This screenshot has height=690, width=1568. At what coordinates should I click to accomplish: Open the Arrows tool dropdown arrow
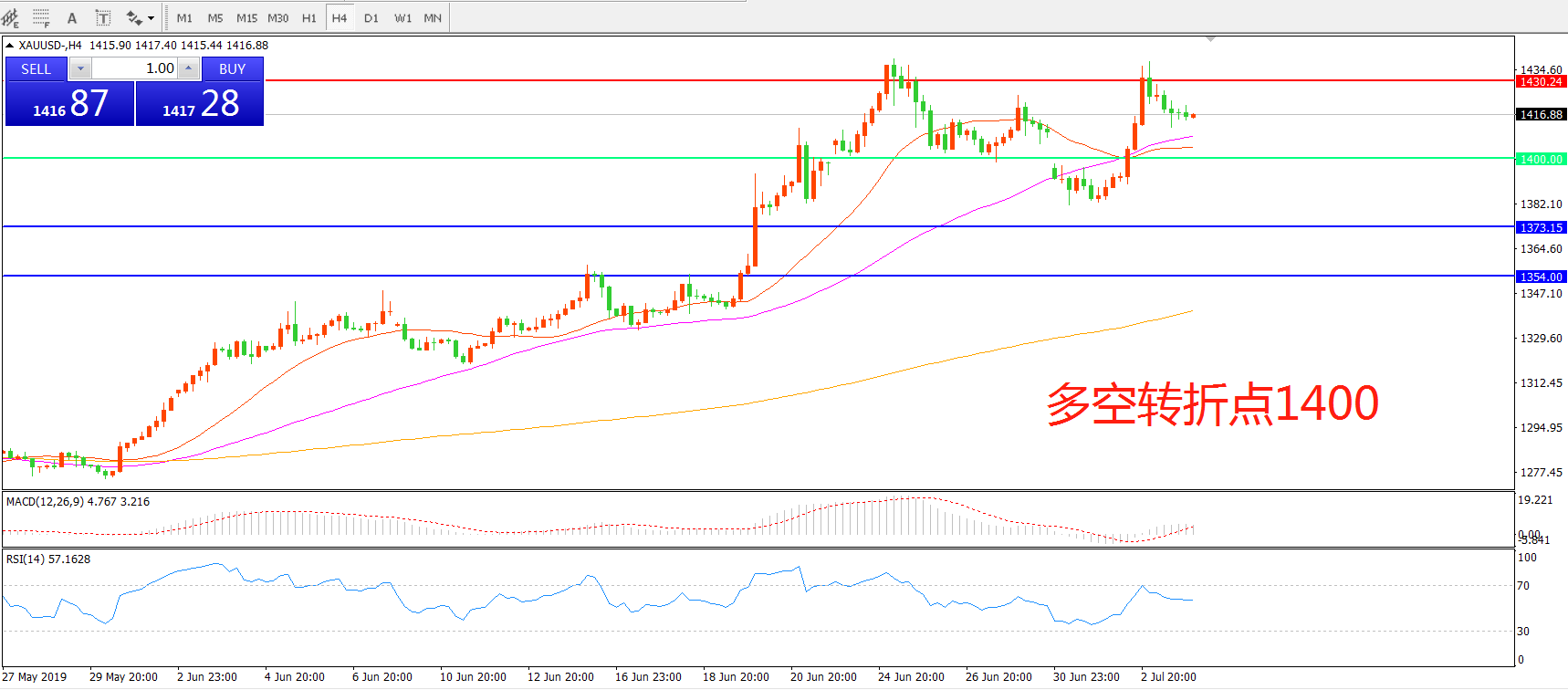coord(151,17)
